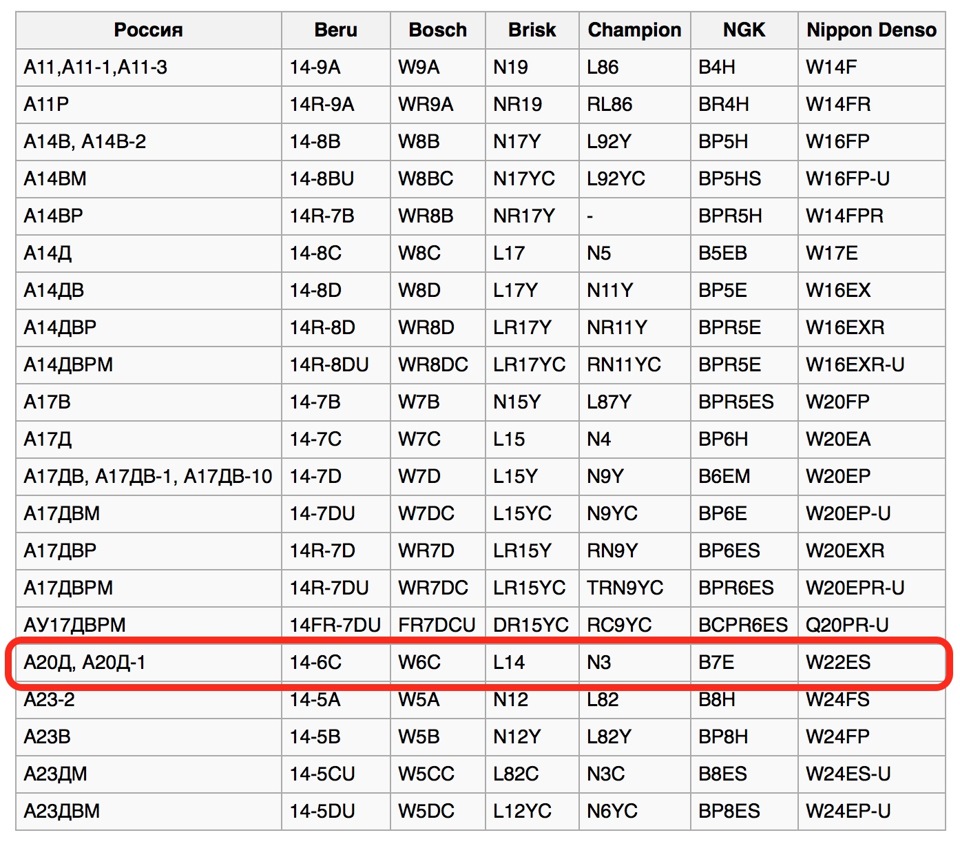Click the Champion column header
Viewport: 960px width, 846px height.
point(634,30)
